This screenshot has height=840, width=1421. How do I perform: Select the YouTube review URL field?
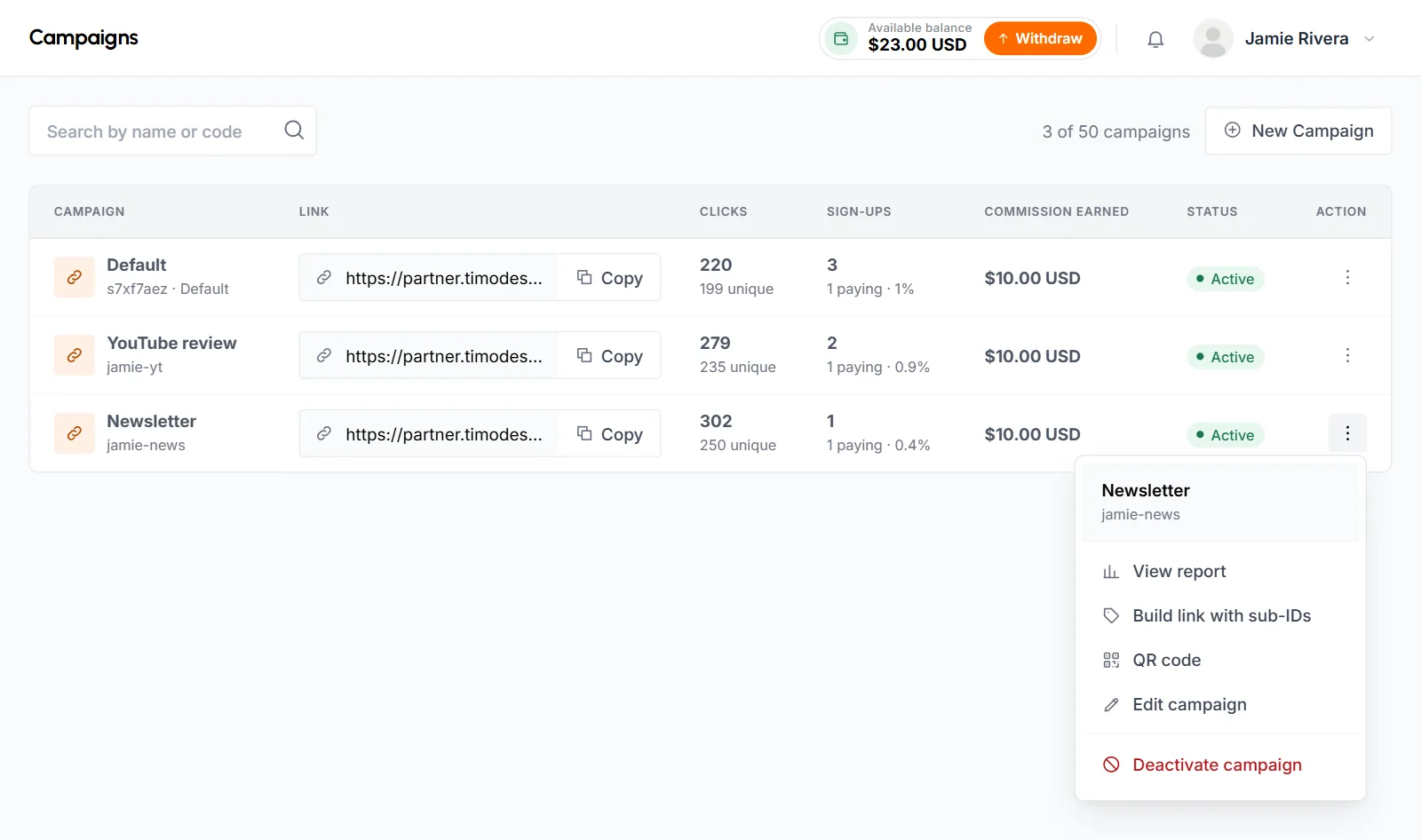429,356
